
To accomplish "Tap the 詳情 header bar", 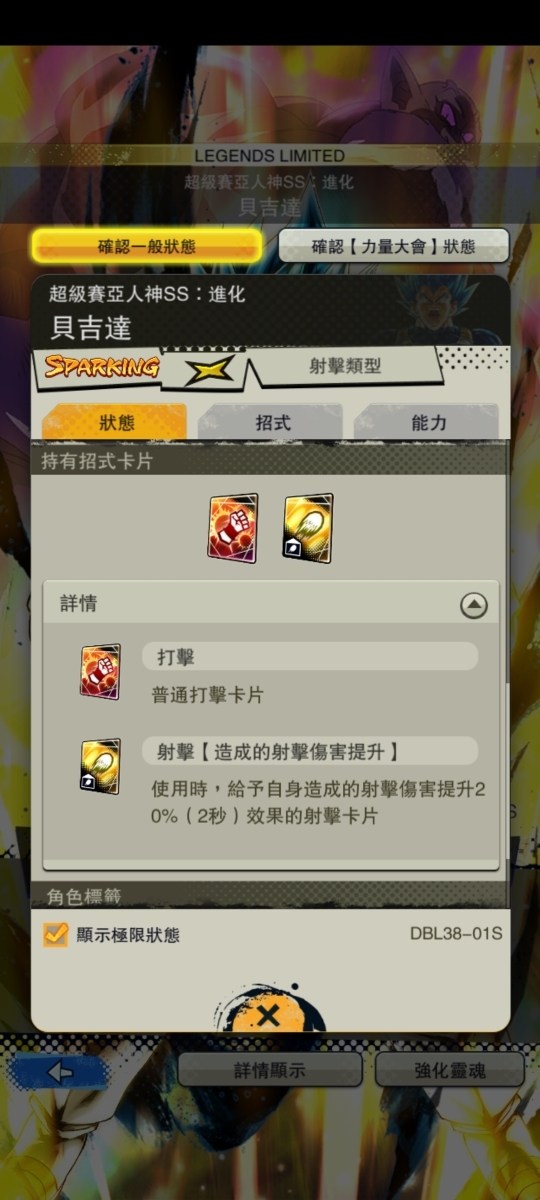I will pyautogui.click(x=270, y=604).
